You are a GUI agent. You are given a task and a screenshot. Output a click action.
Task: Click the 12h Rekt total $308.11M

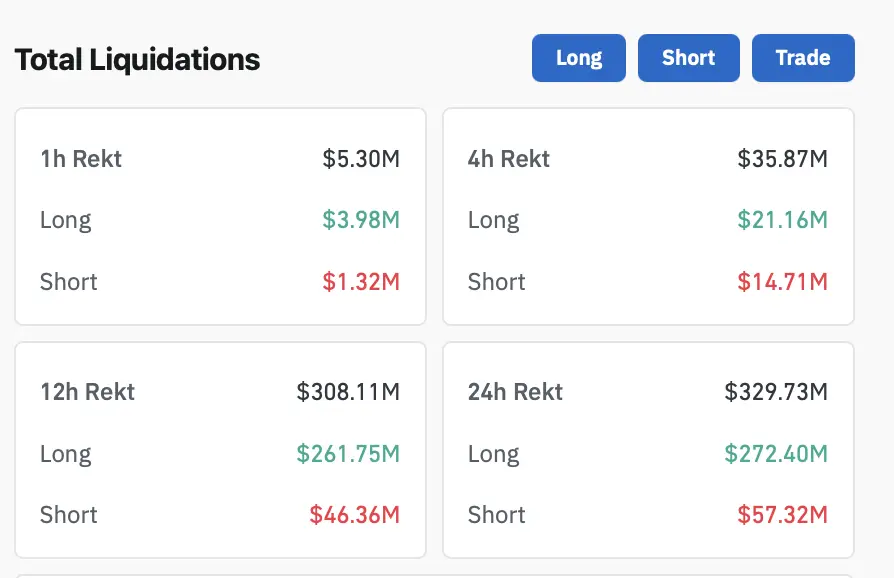[348, 392]
